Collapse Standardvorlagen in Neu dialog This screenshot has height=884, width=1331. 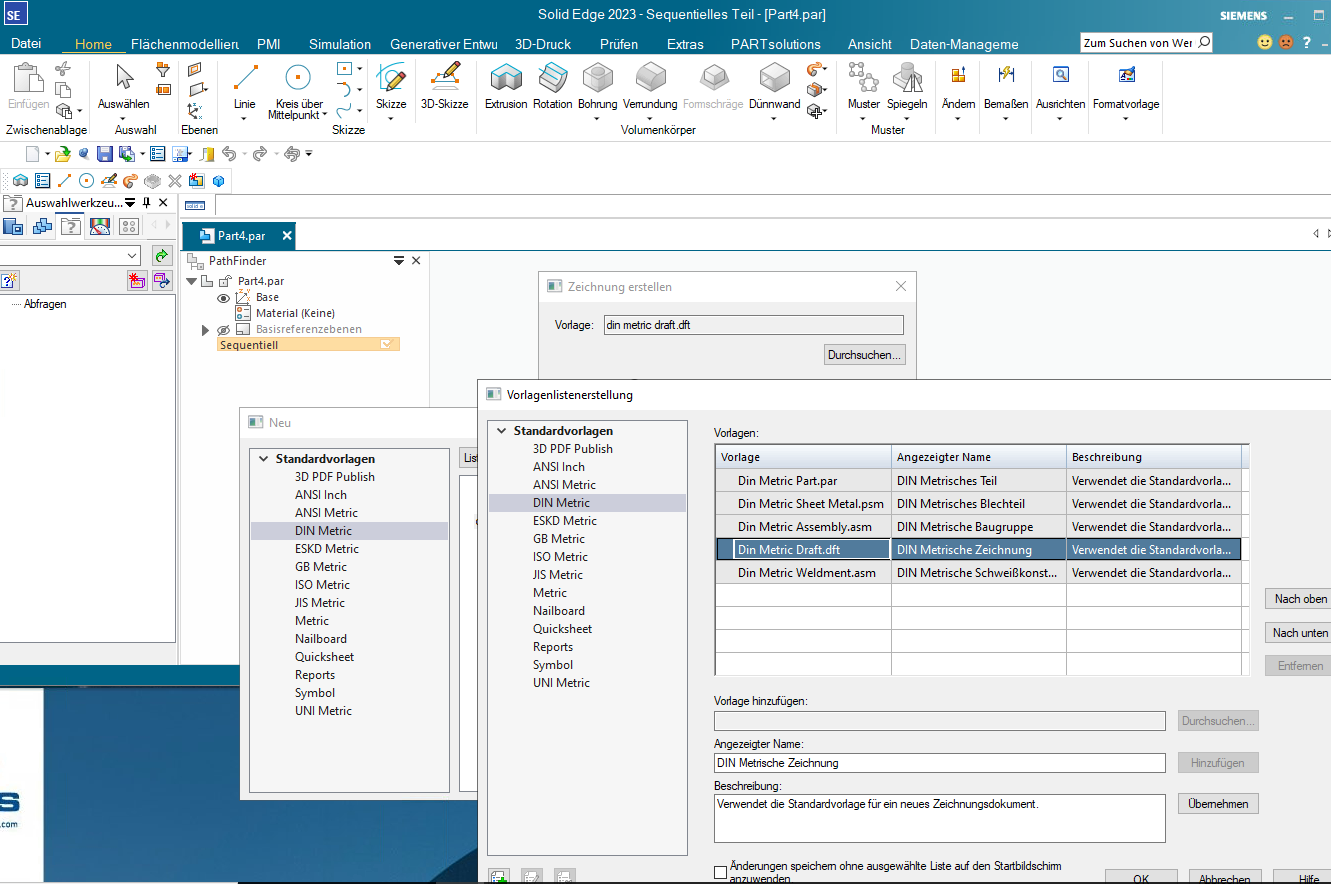(x=264, y=459)
